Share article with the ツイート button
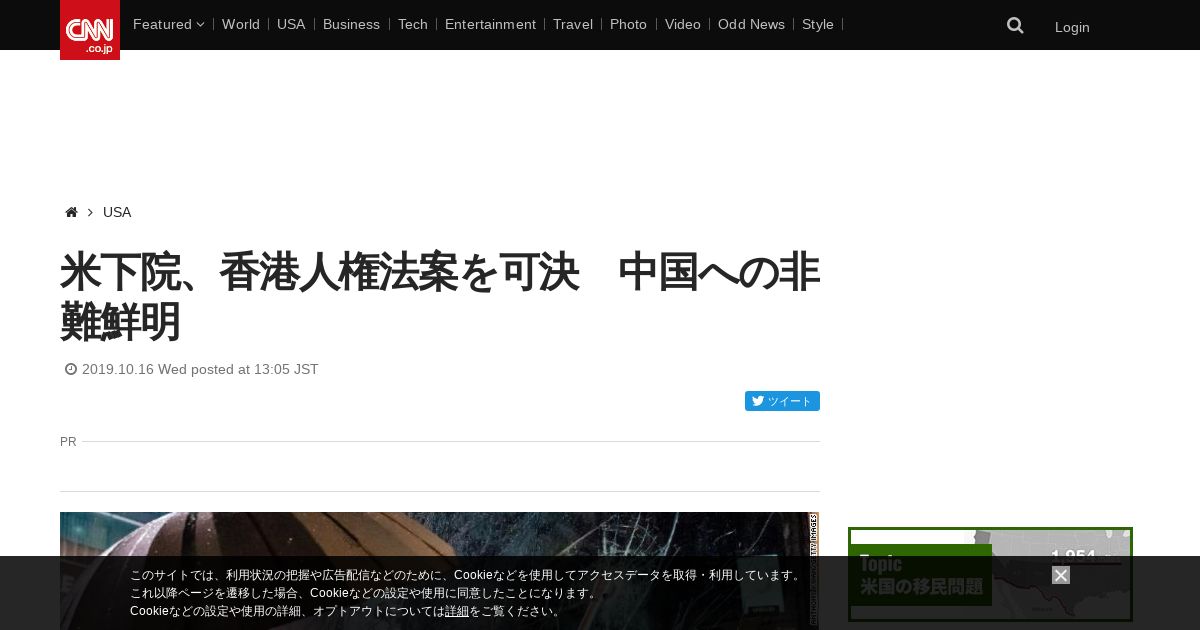Image resolution: width=1200 pixels, height=630 pixels. click(782, 401)
